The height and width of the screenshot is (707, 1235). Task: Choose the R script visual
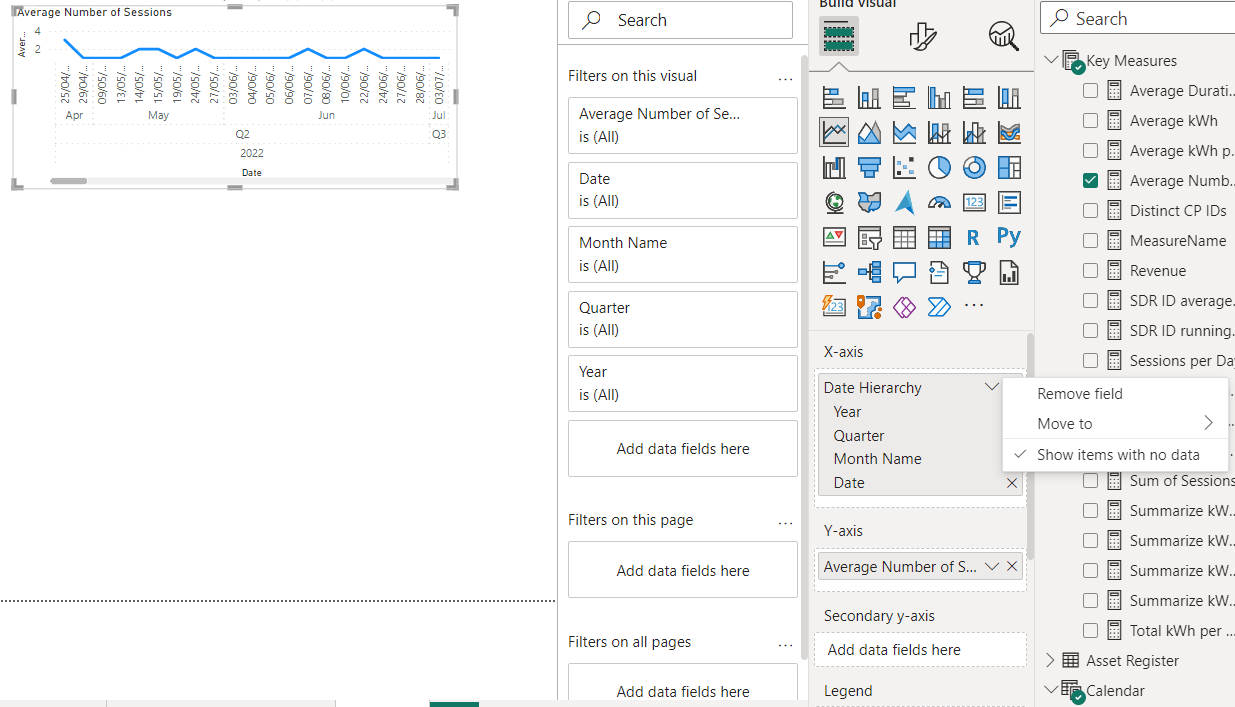(974, 237)
